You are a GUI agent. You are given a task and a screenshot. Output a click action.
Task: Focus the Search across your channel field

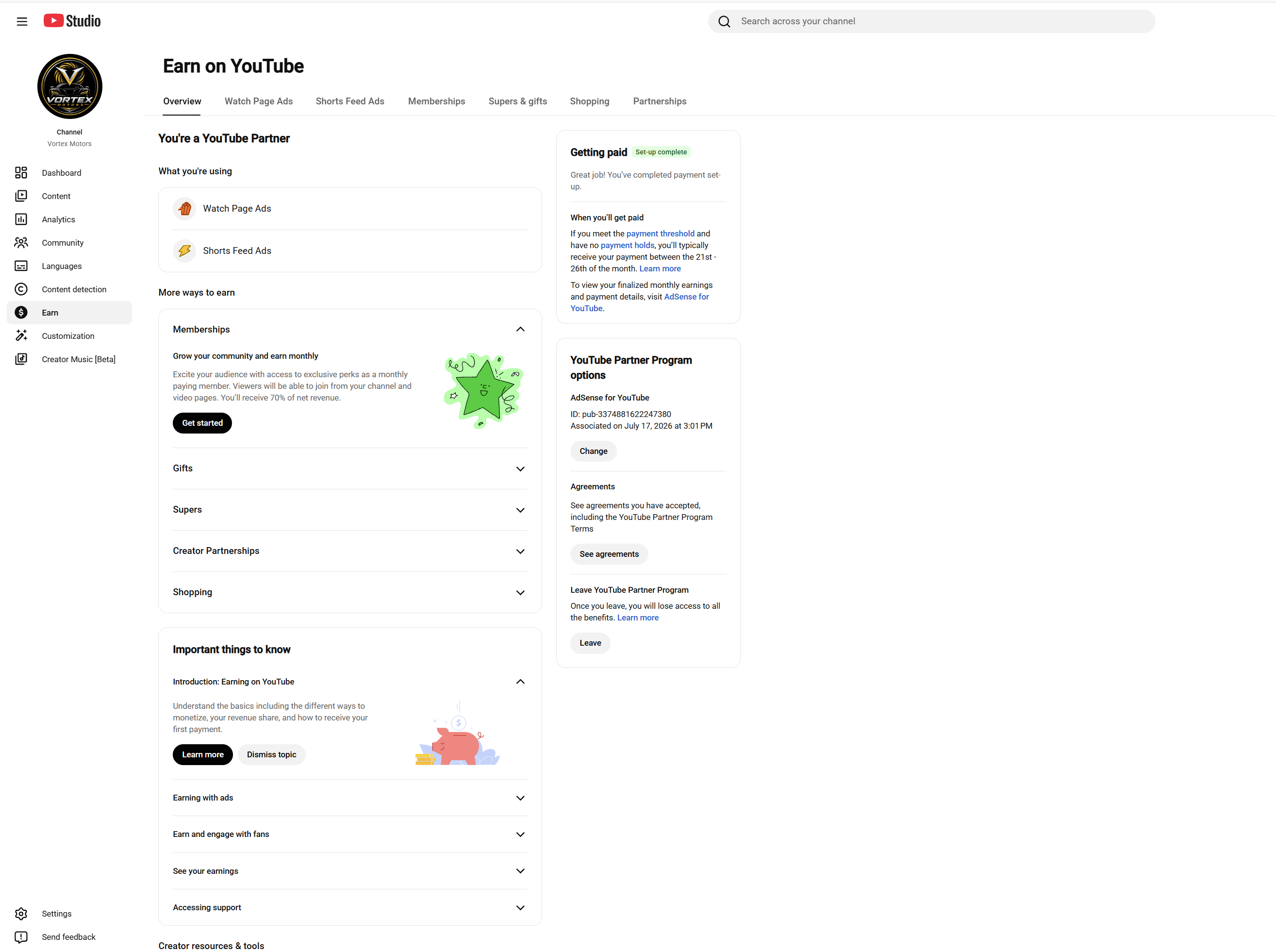931,21
